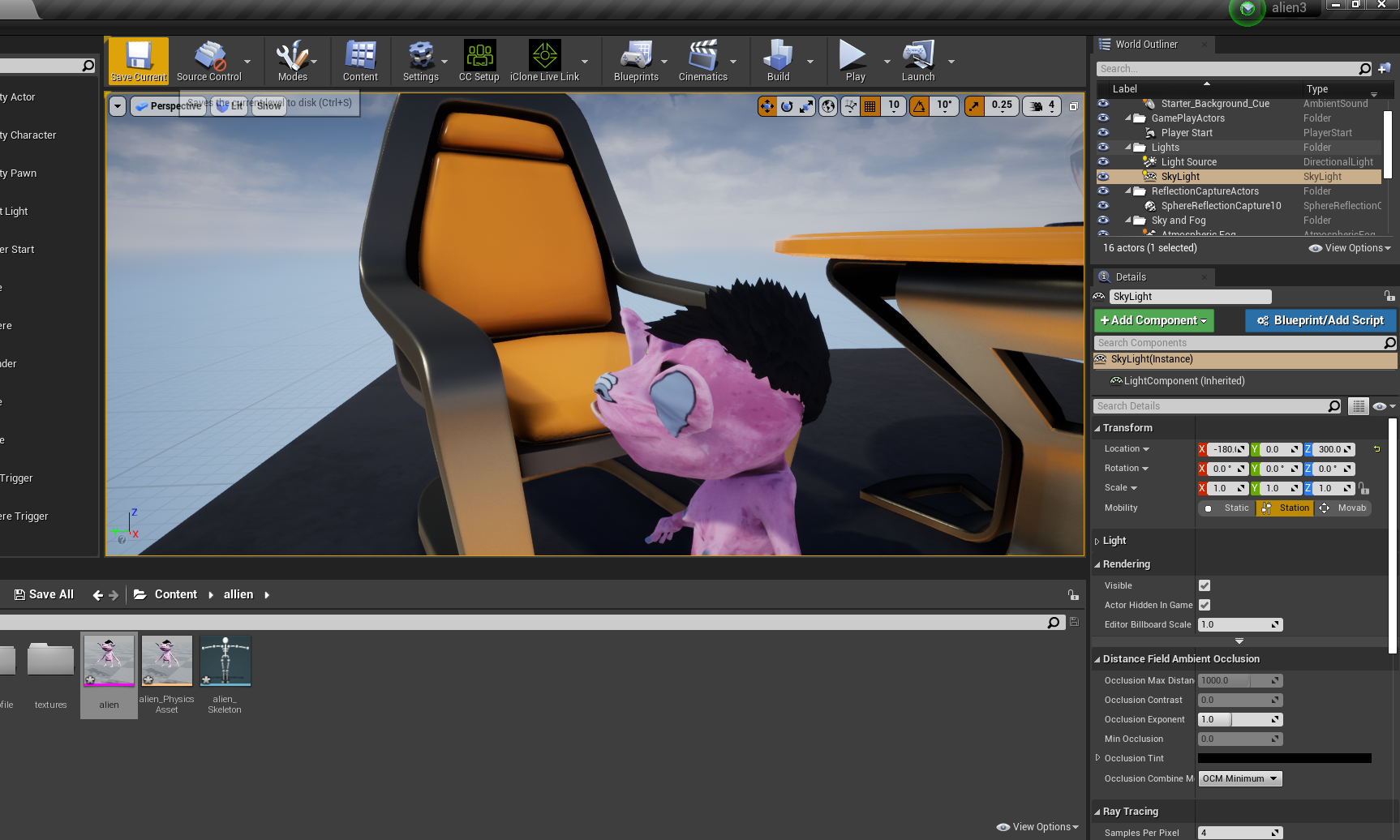Select the translate gizmo tool in the viewport
The width and height of the screenshot is (1400, 840).
(x=767, y=106)
